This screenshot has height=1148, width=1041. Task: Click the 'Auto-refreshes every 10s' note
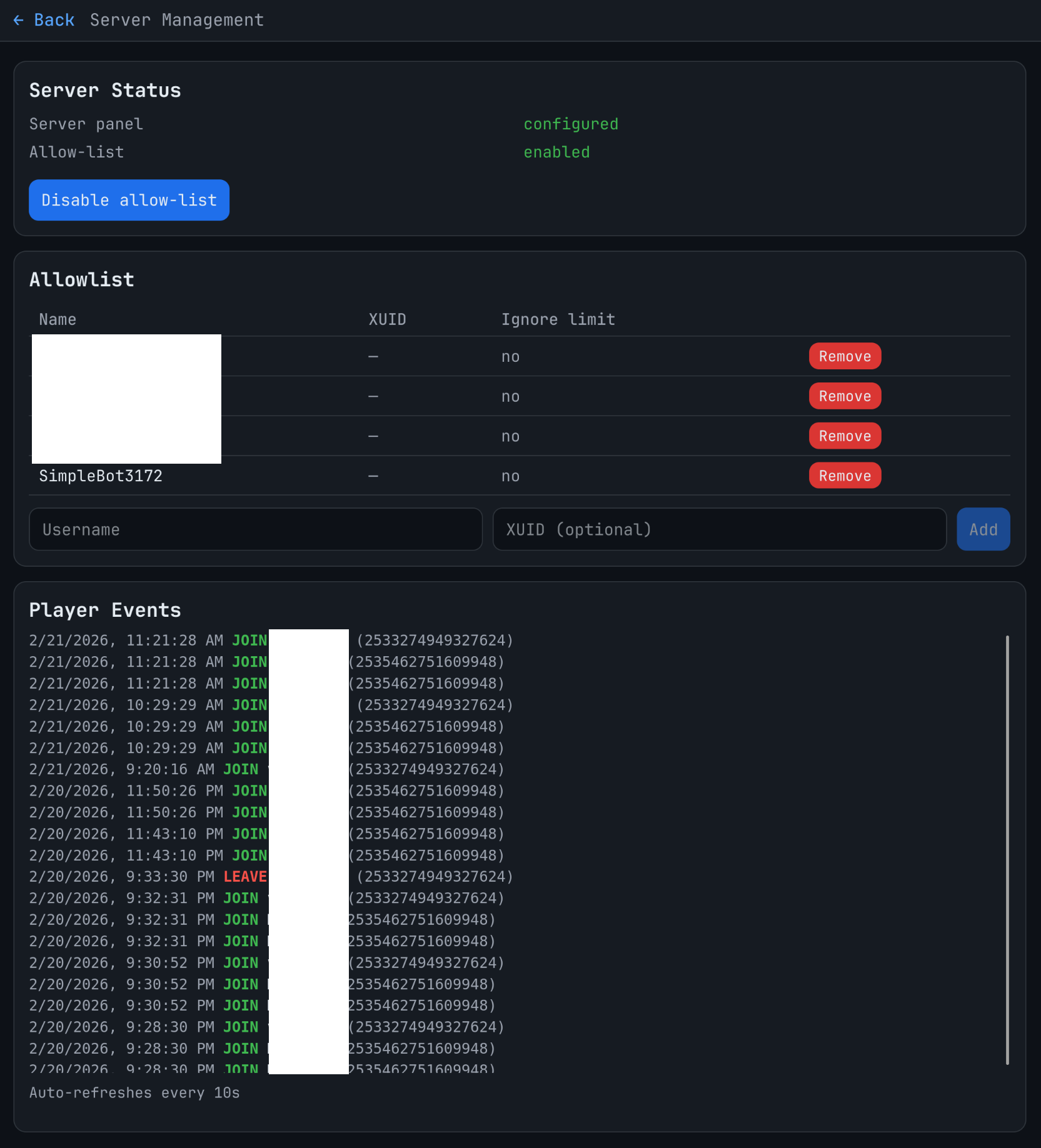[x=134, y=1093]
